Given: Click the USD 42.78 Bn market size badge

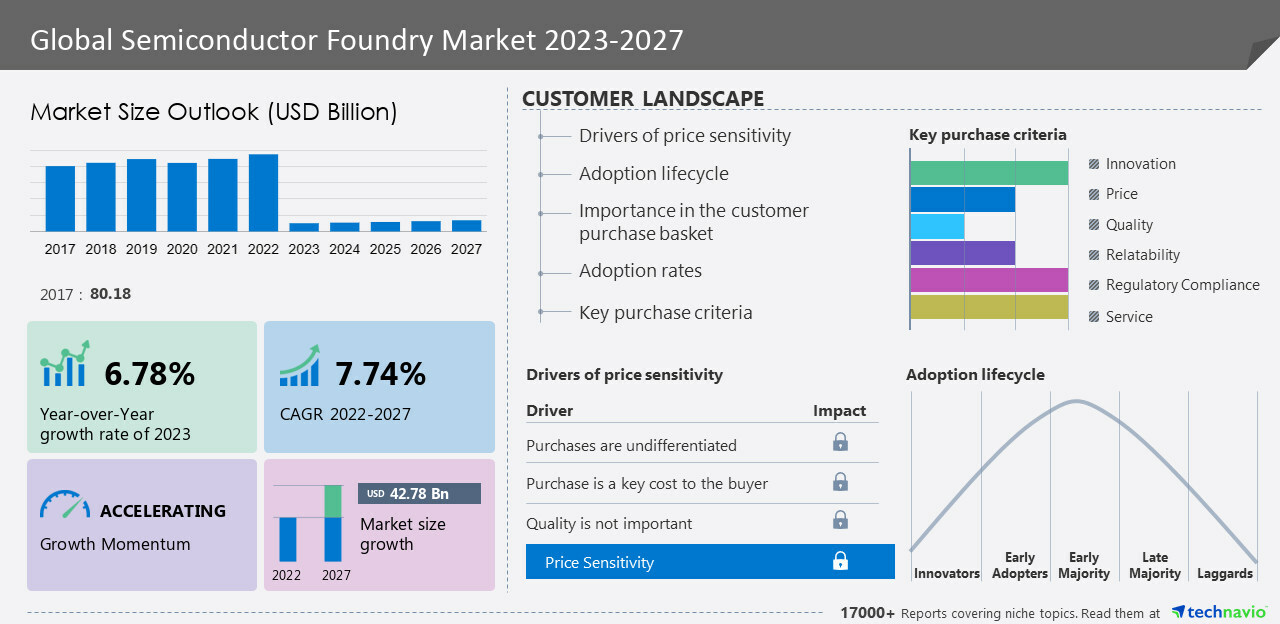Looking at the screenshot, I should coord(419,494).
